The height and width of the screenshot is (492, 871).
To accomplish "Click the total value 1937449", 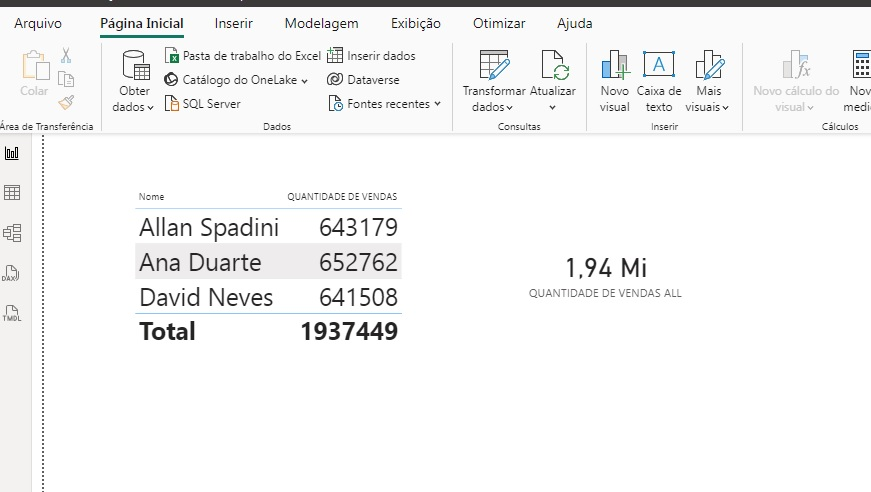I will [349, 332].
